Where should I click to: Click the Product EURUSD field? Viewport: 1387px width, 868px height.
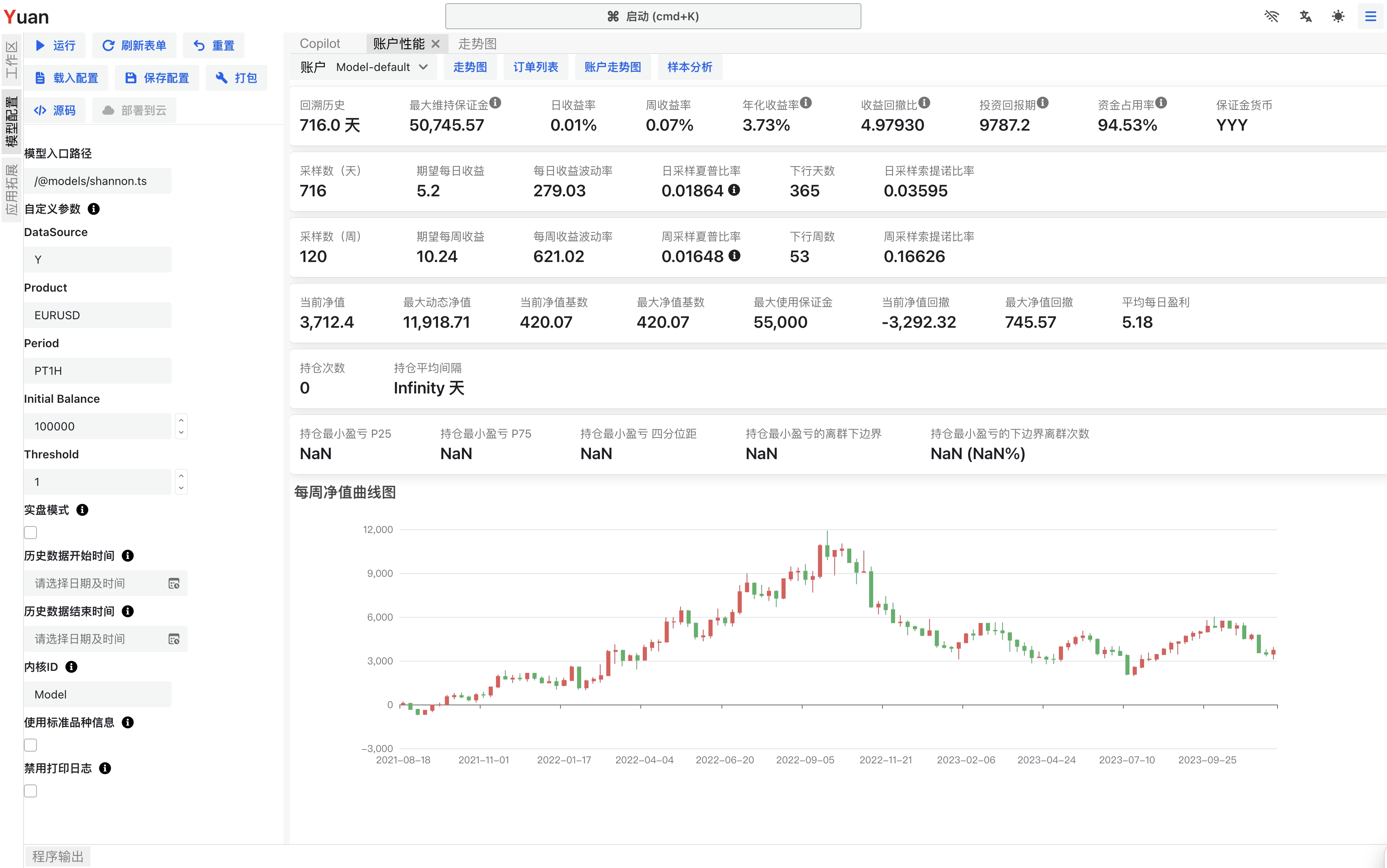click(98, 315)
